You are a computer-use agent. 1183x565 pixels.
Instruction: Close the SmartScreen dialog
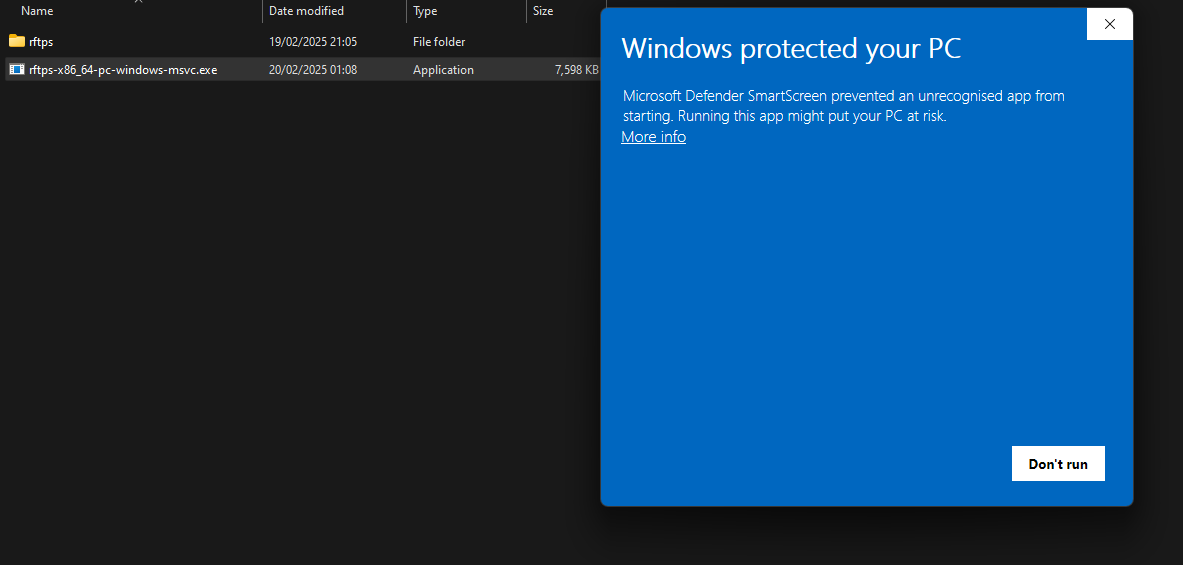1109,24
